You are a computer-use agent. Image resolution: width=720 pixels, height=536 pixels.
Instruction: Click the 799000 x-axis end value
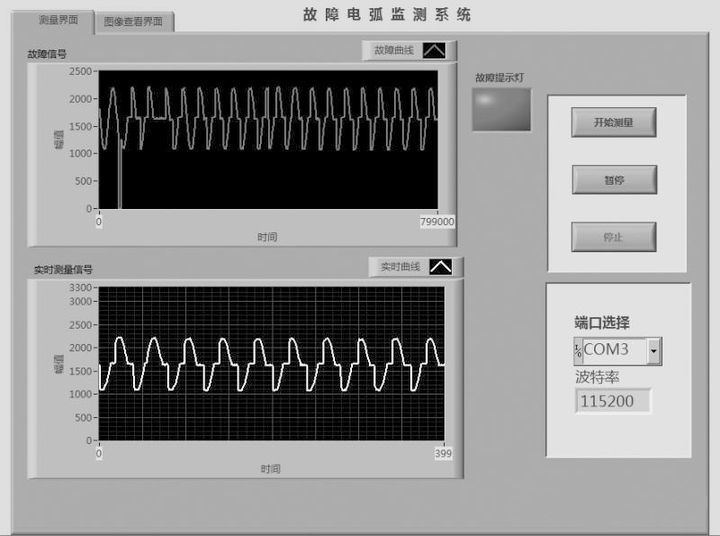436,222
